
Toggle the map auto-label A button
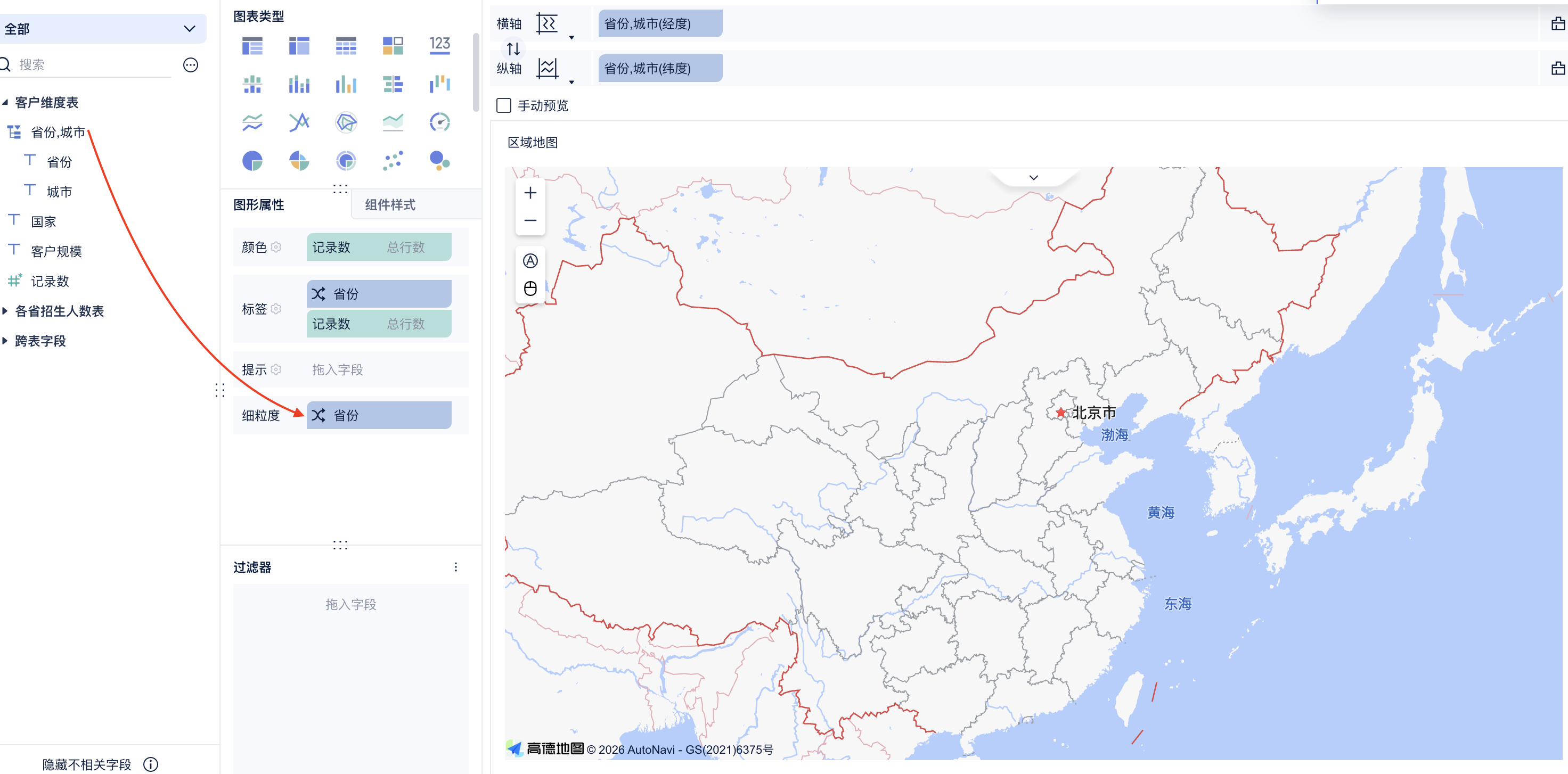tap(530, 261)
